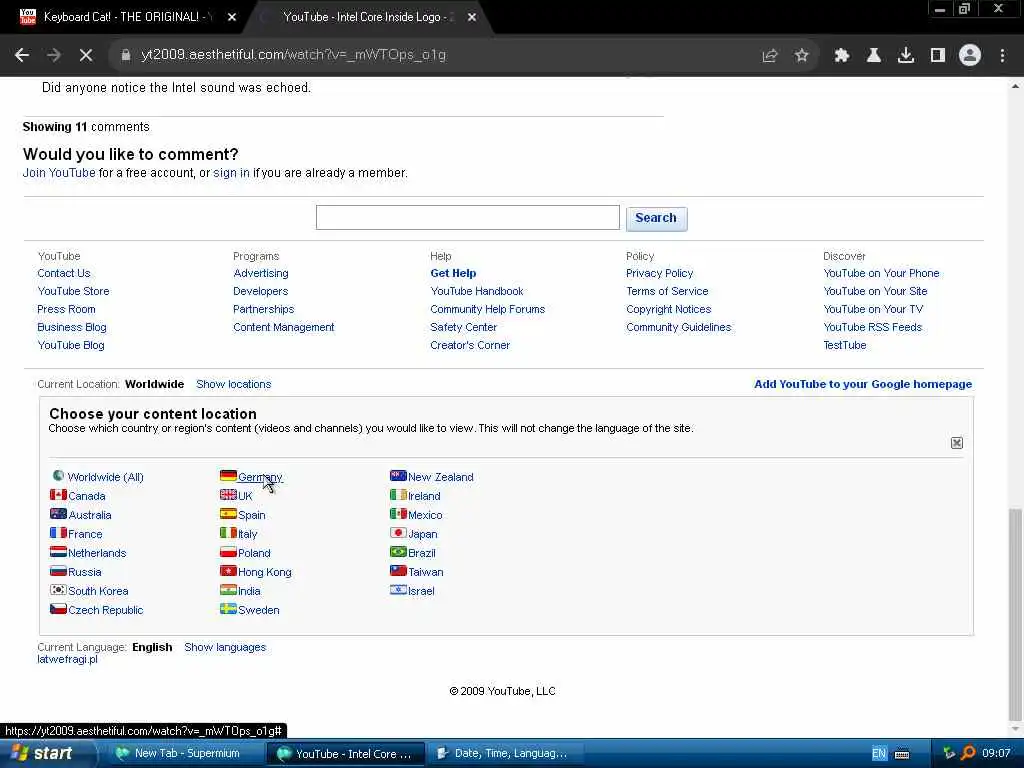Click the Sweden flag icon

228,609
